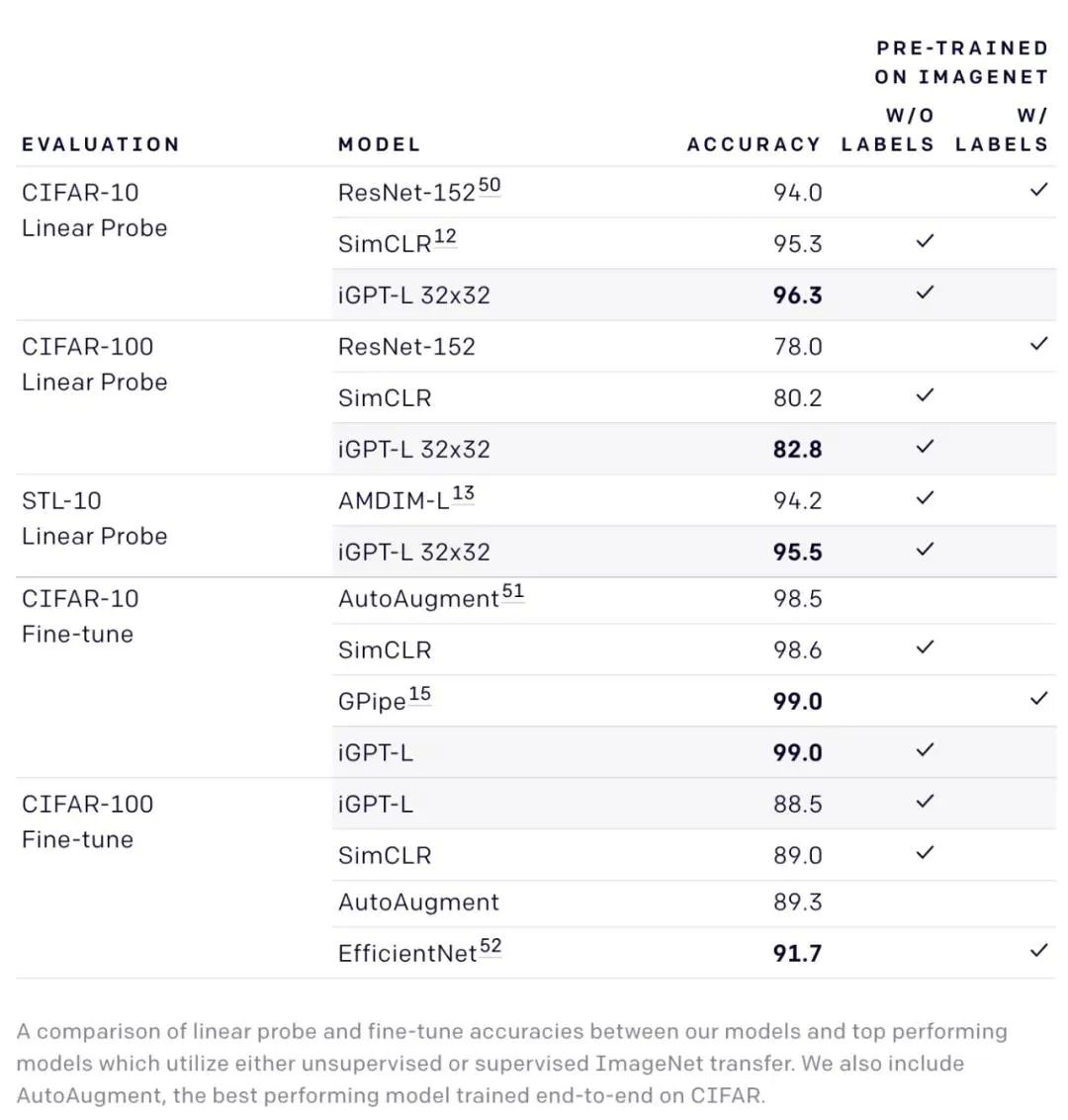Follow footnote 15 beside GPipe
The width and height of the screenshot is (1068, 1120).
click(x=420, y=695)
